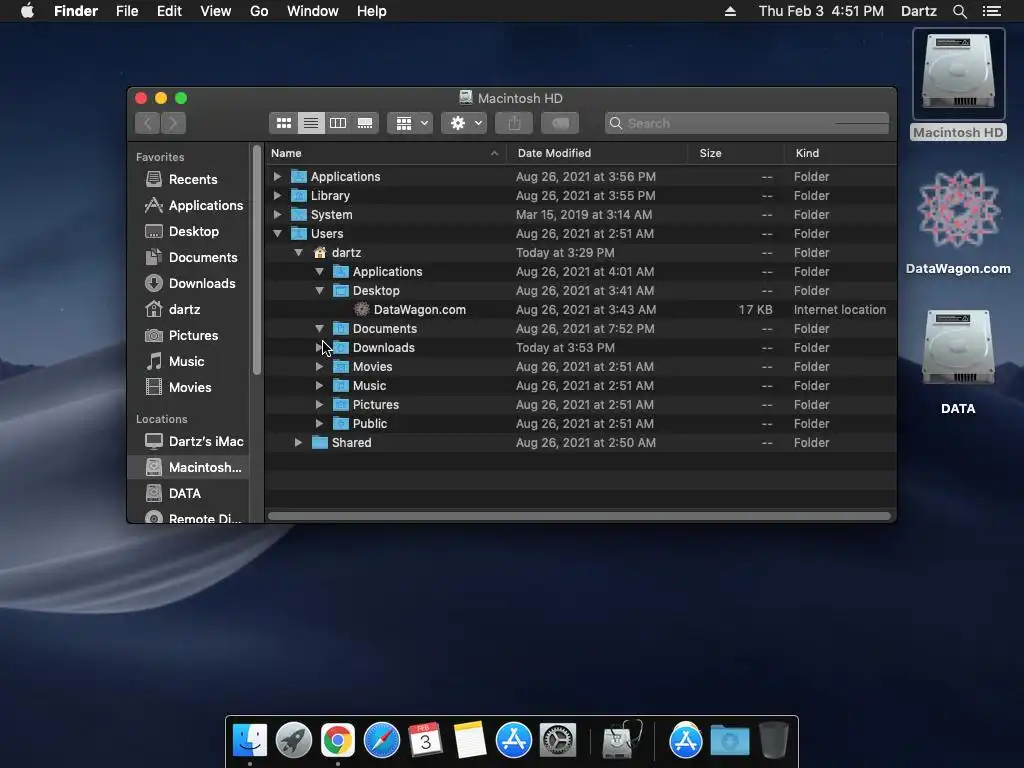Click the Share toolbar button

point(514,123)
